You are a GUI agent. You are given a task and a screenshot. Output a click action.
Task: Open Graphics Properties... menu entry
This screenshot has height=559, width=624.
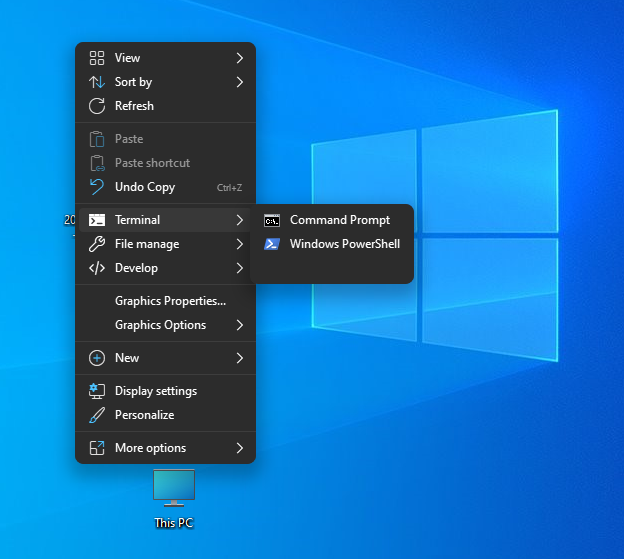pos(165,301)
